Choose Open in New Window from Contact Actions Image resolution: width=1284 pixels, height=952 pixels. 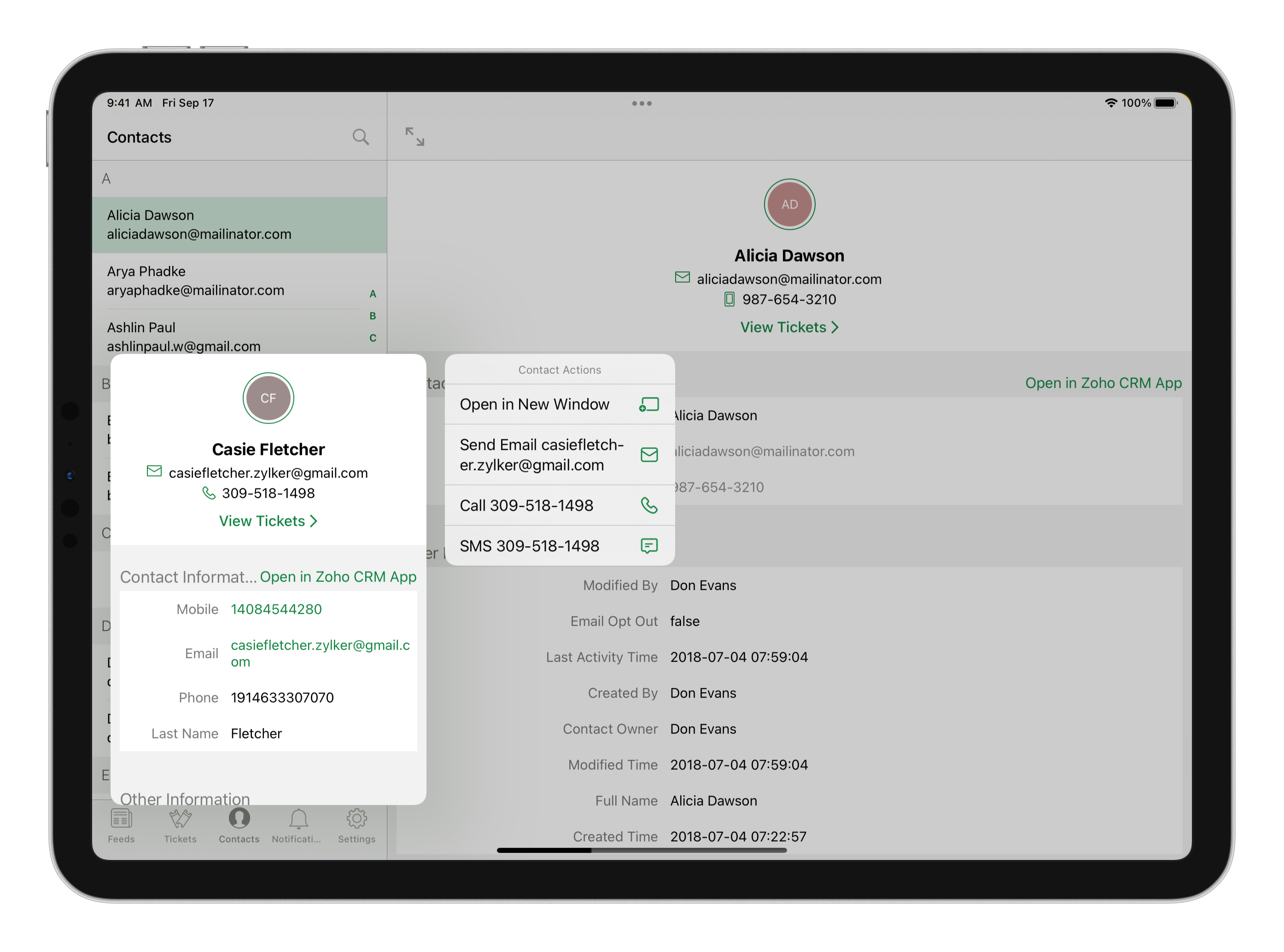point(534,404)
